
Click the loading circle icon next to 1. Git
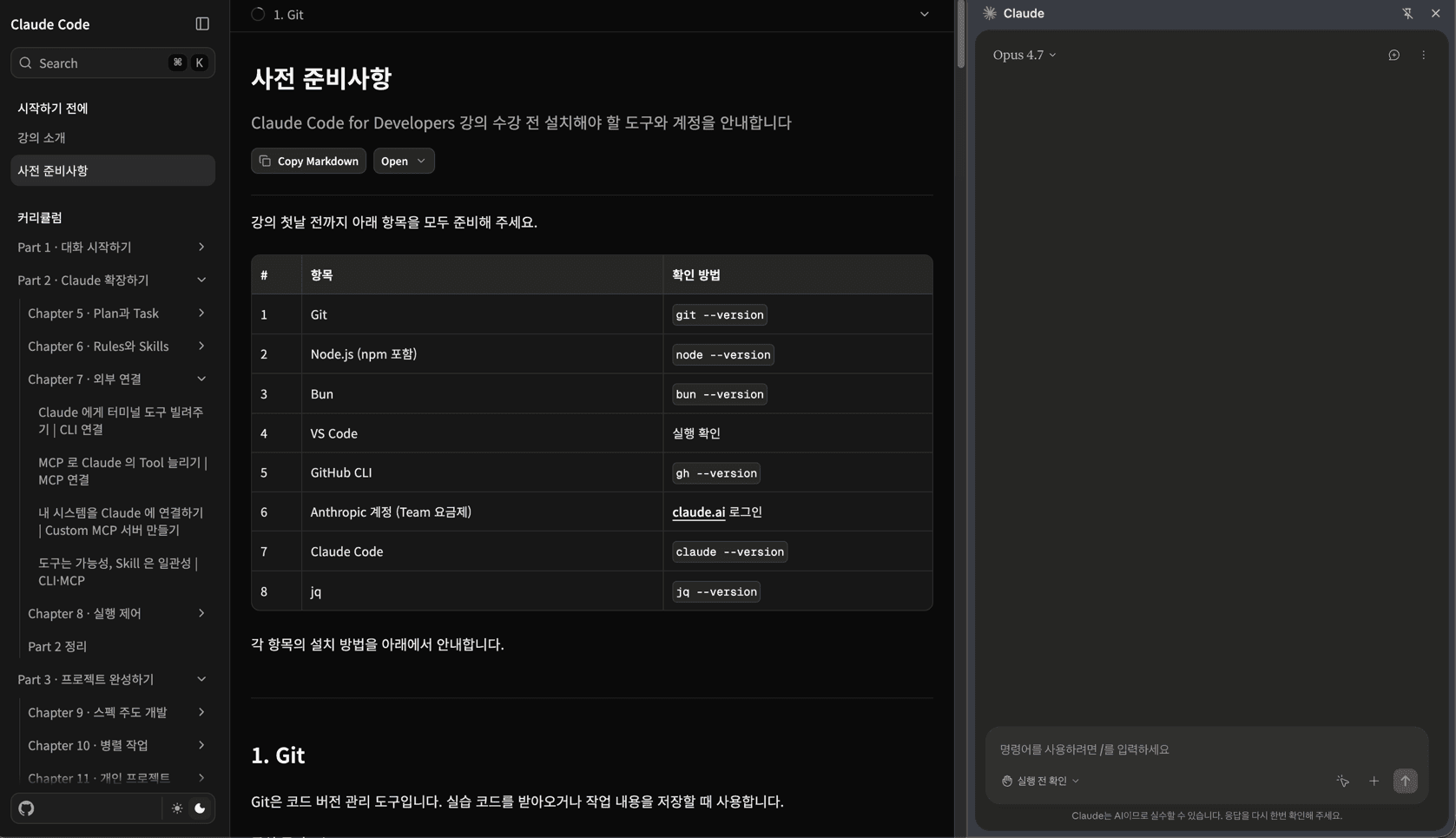(258, 14)
